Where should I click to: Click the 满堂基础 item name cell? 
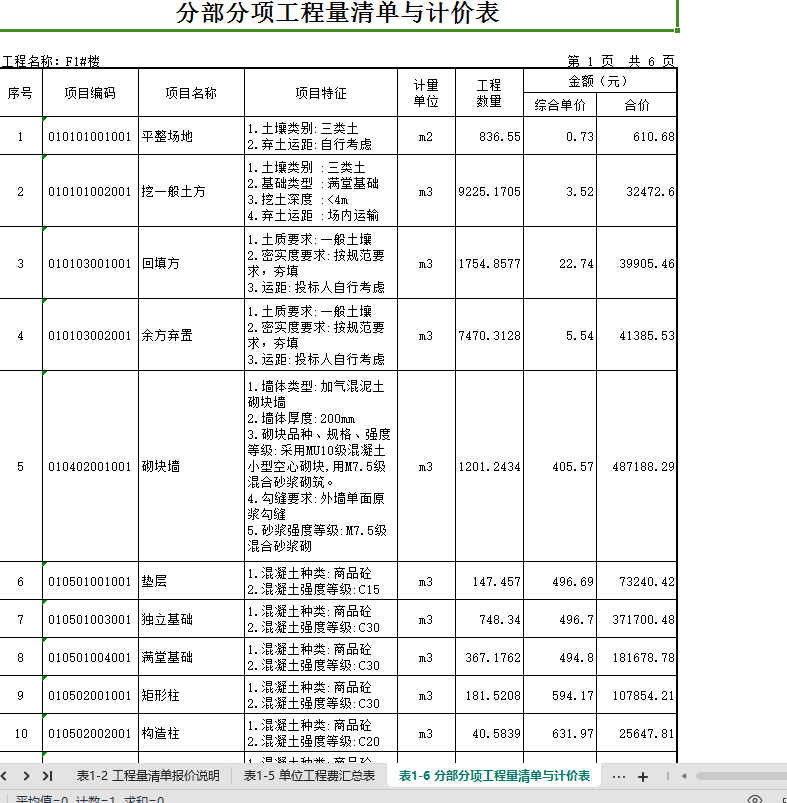click(x=192, y=657)
